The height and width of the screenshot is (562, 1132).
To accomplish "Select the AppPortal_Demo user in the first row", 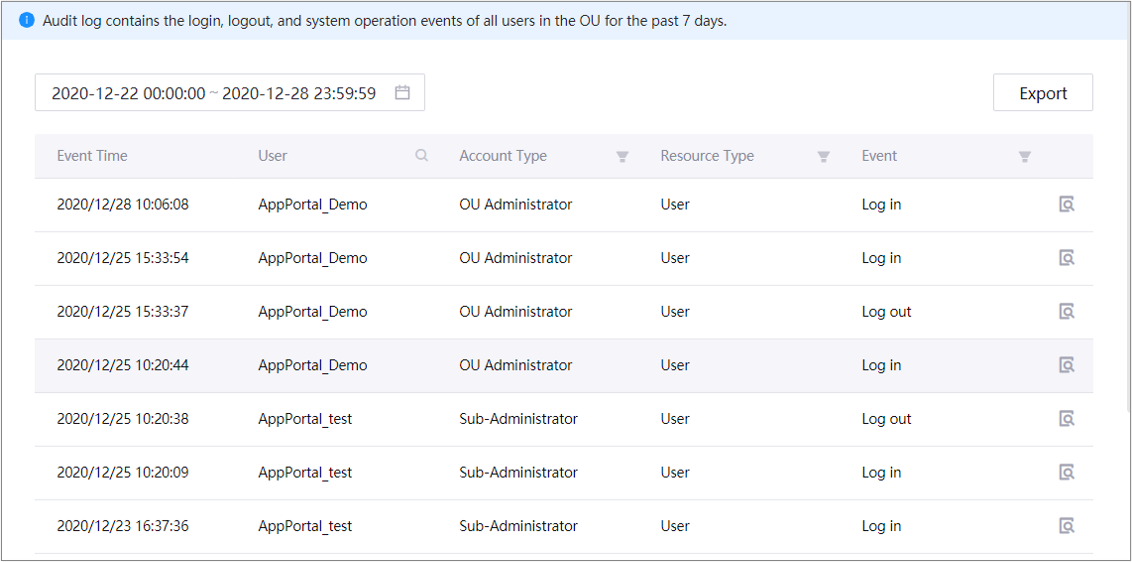I will pos(312,205).
